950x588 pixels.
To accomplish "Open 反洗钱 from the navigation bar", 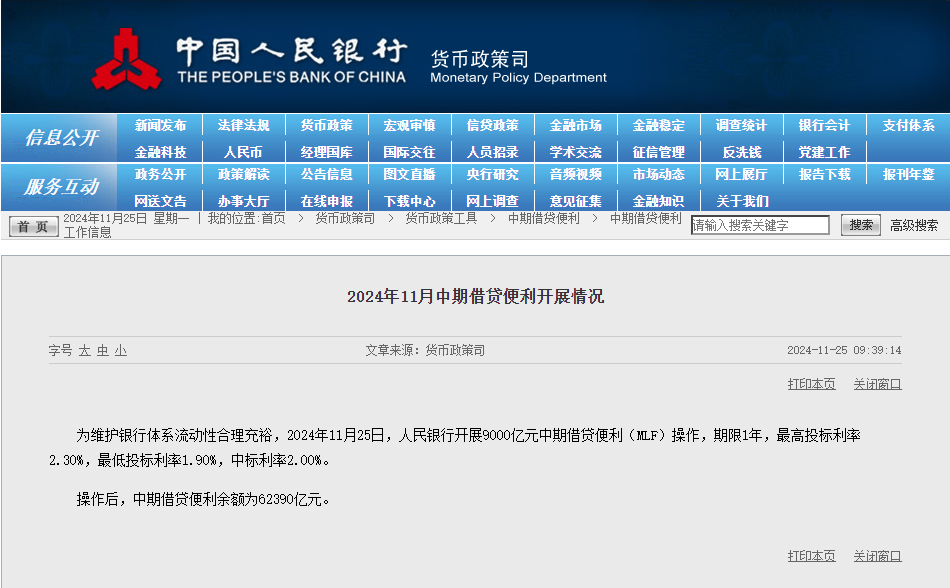I will coord(741,152).
